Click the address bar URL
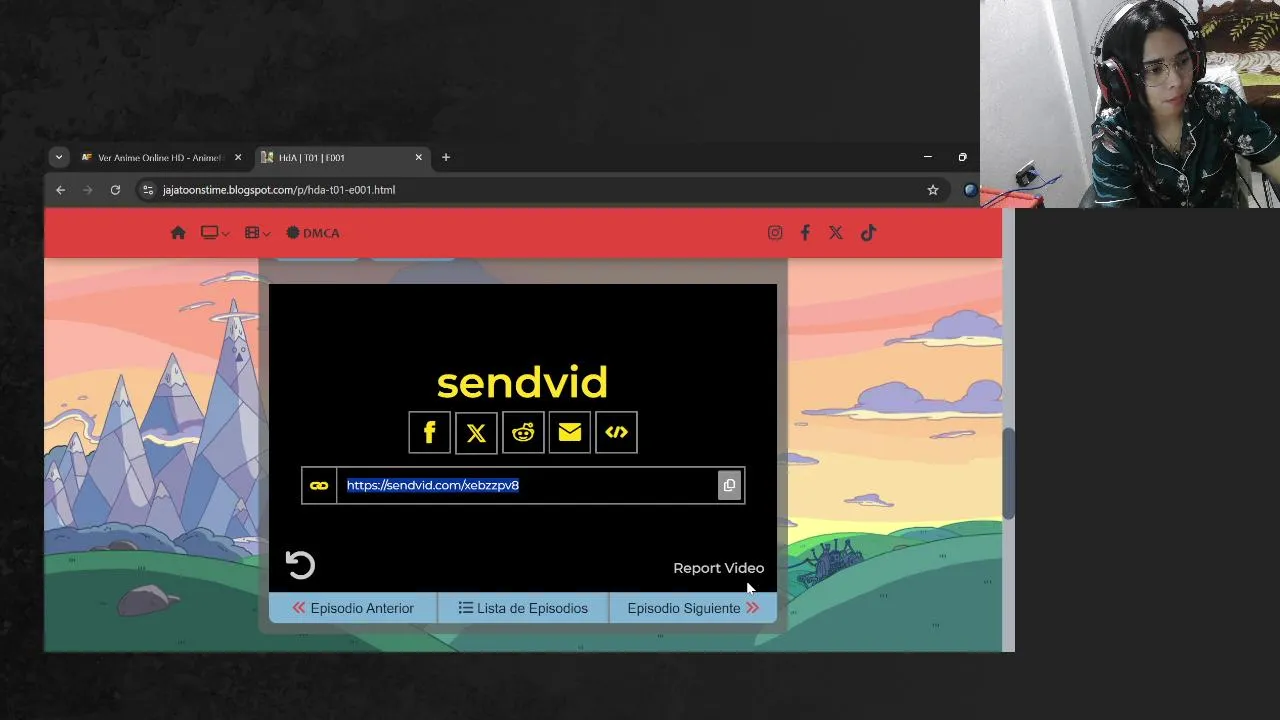Screen dimensions: 1280x720 (279, 190)
